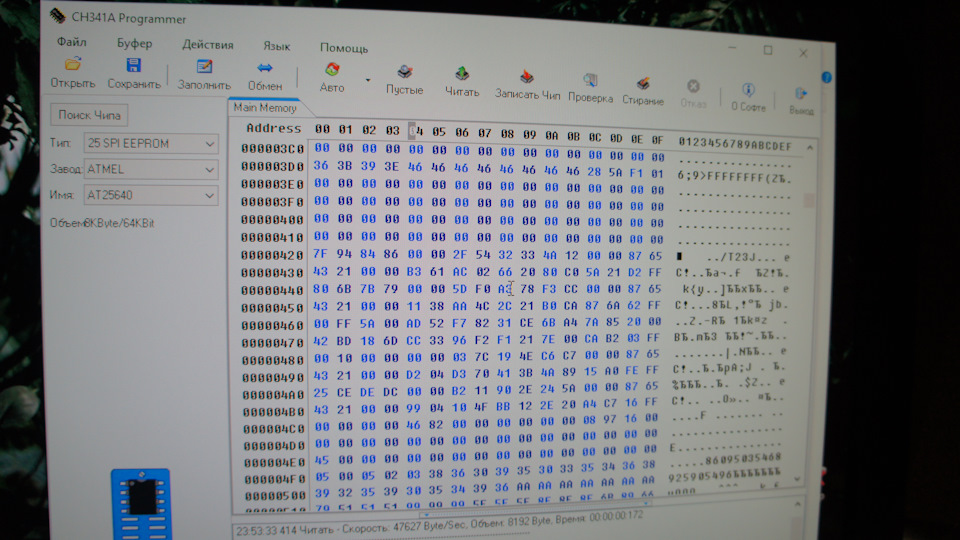The image size is (960, 540).
Task: Click the status log line with Читать
Action: point(440,524)
